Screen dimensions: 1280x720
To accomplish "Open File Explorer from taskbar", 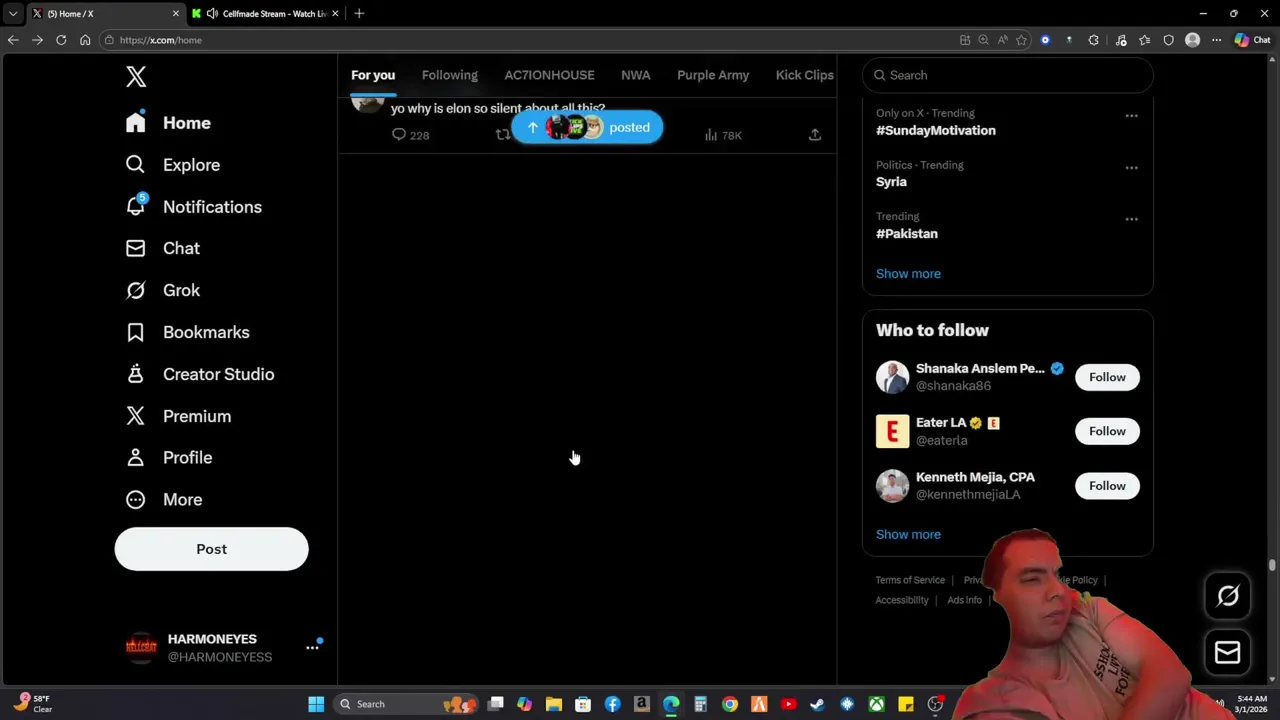I will click(554, 704).
